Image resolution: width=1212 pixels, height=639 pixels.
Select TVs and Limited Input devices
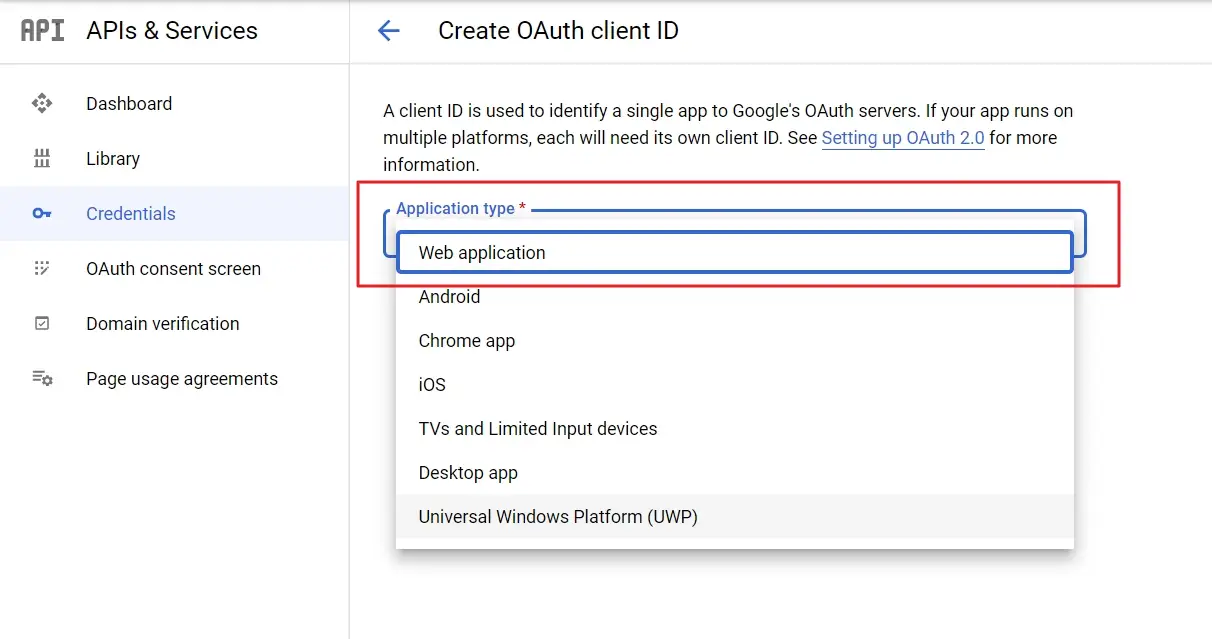point(537,428)
